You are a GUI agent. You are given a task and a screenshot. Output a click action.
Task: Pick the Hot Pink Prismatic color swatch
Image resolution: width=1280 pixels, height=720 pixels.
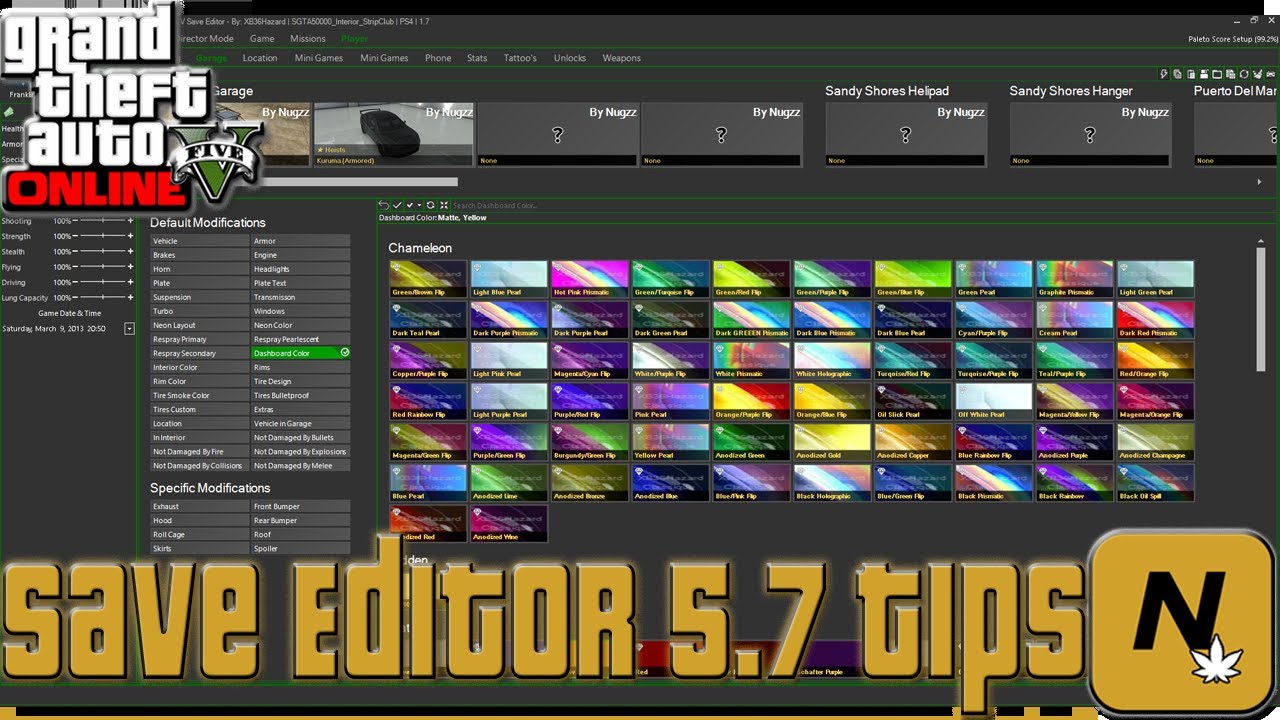(590, 279)
